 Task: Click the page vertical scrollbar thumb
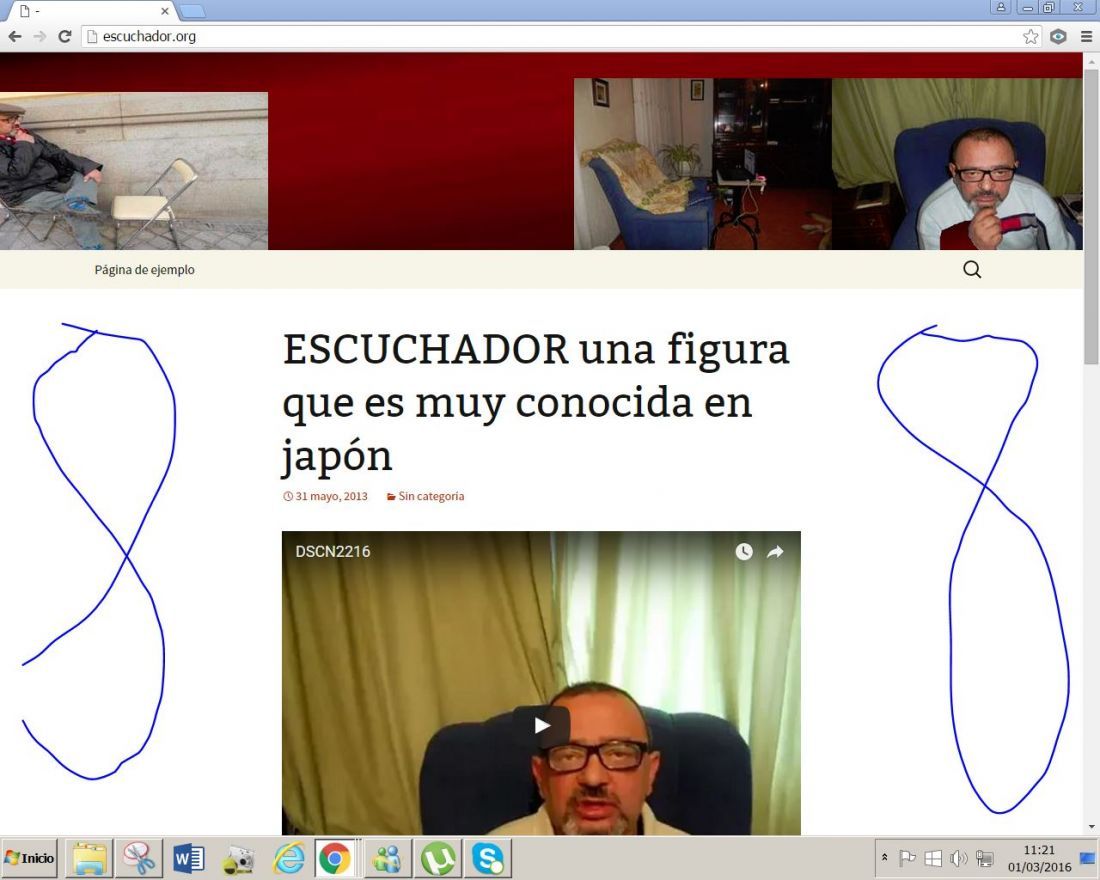pos(1091,216)
